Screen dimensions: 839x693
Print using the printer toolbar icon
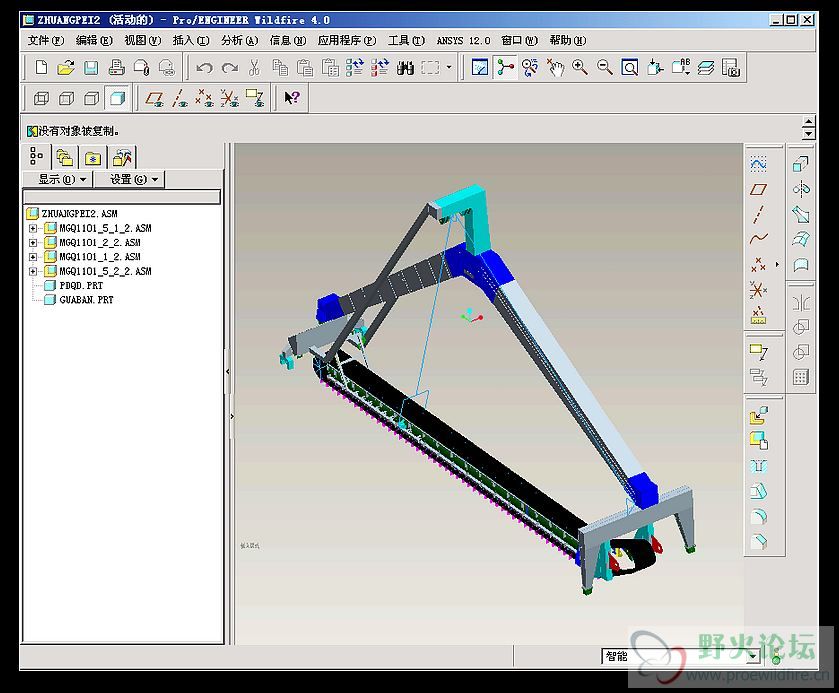pos(116,67)
